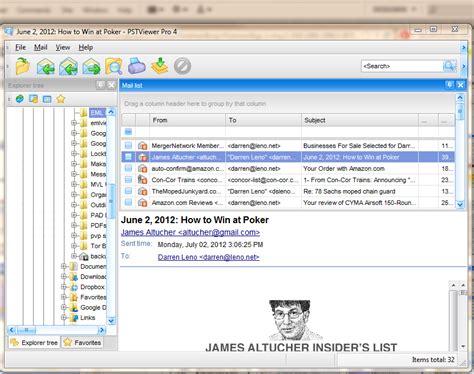Click the grey cancel circle icon
Image resolution: width=474 pixels, height=374 pixels.
(182, 66)
